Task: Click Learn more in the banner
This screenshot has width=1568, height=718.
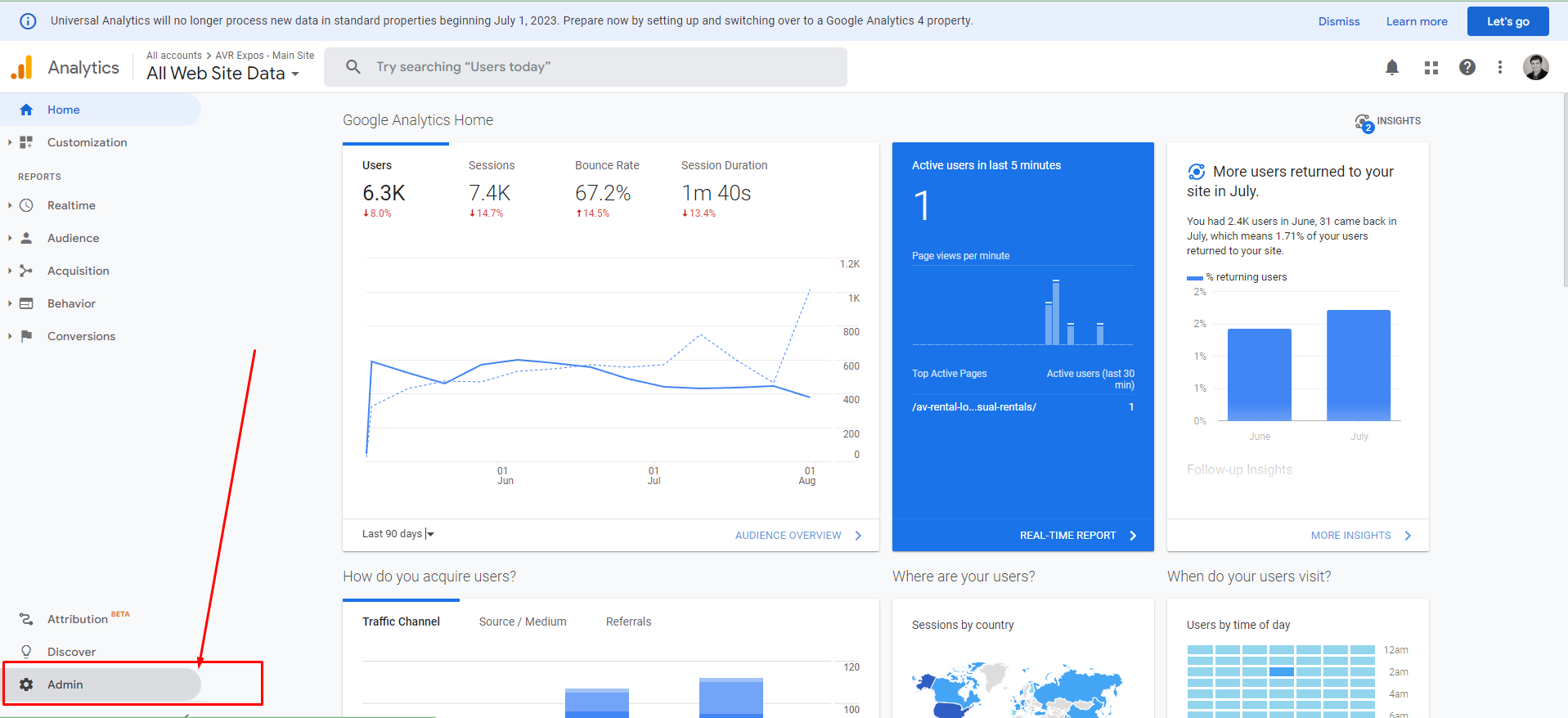Action: point(1417,21)
